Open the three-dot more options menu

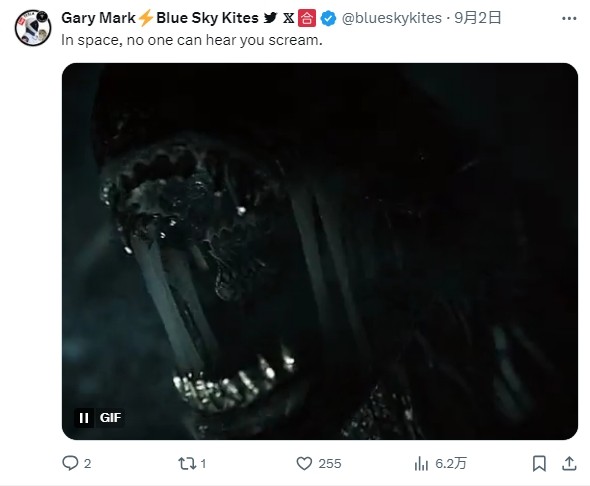pos(569,18)
